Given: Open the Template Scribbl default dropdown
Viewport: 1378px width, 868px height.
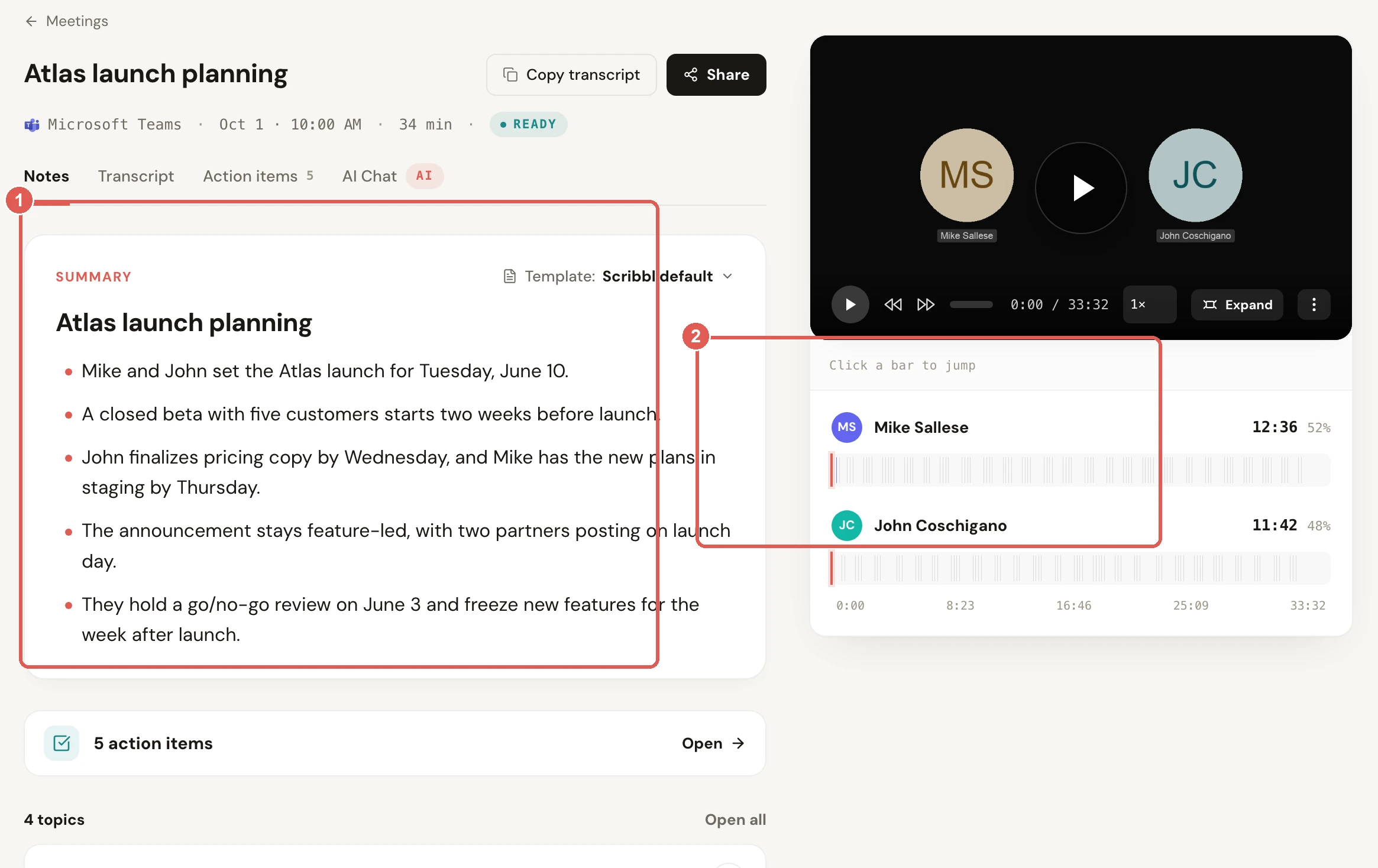Looking at the screenshot, I should [x=618, y=276].
